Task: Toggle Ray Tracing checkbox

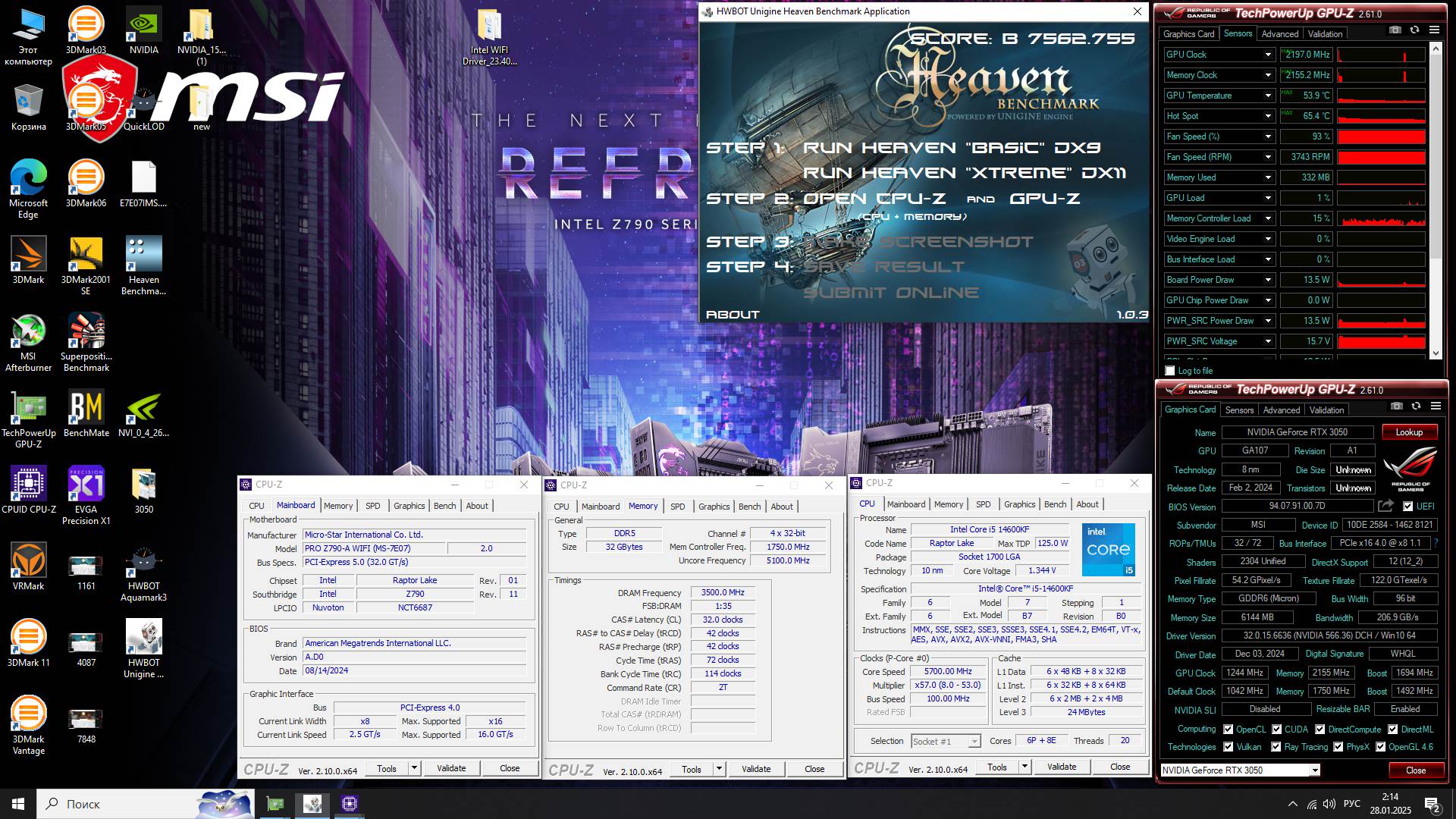Action: click(x=1276, y=747)
